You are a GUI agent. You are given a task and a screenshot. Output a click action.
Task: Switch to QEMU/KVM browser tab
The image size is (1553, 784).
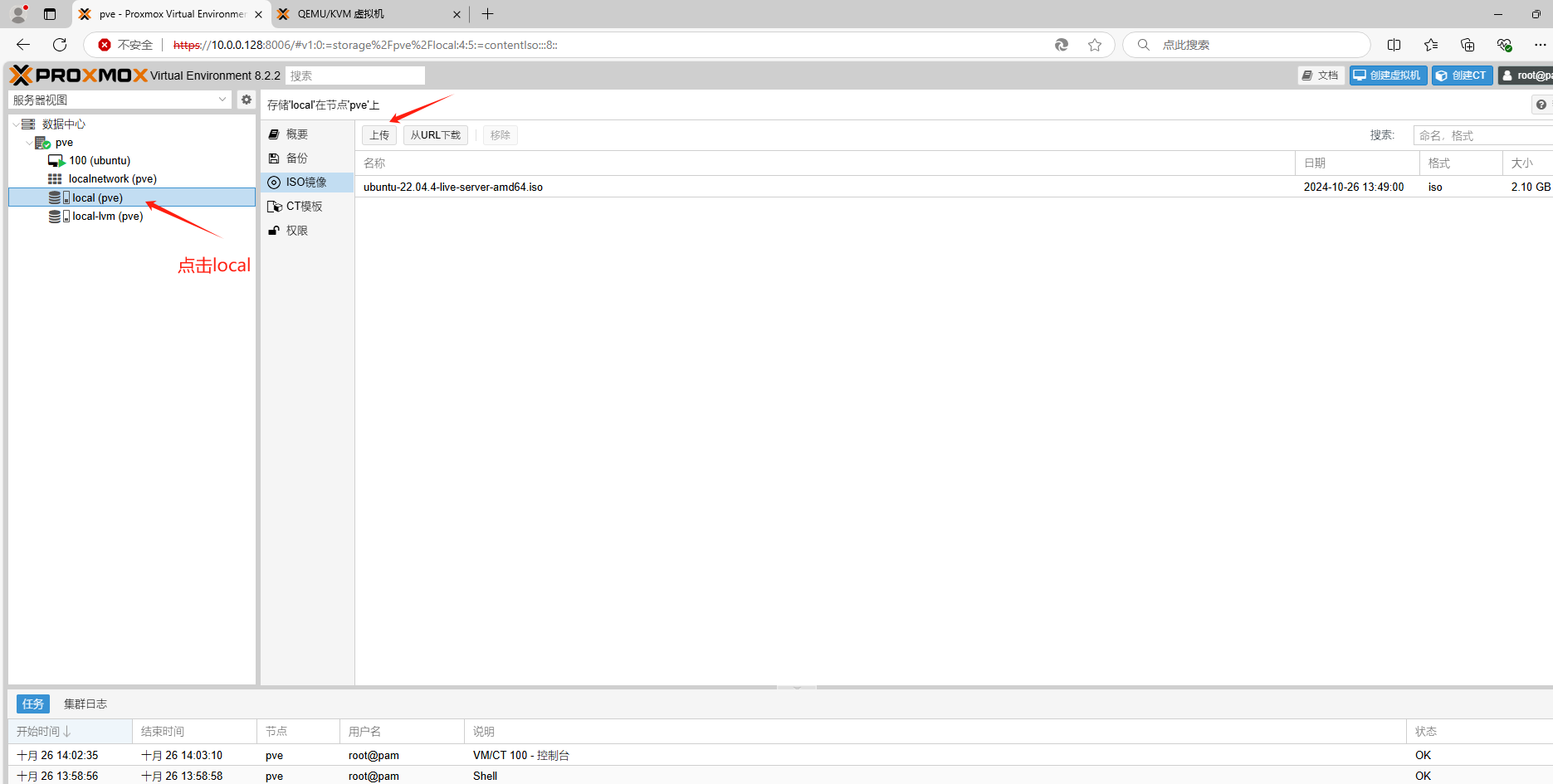[370, 14]
